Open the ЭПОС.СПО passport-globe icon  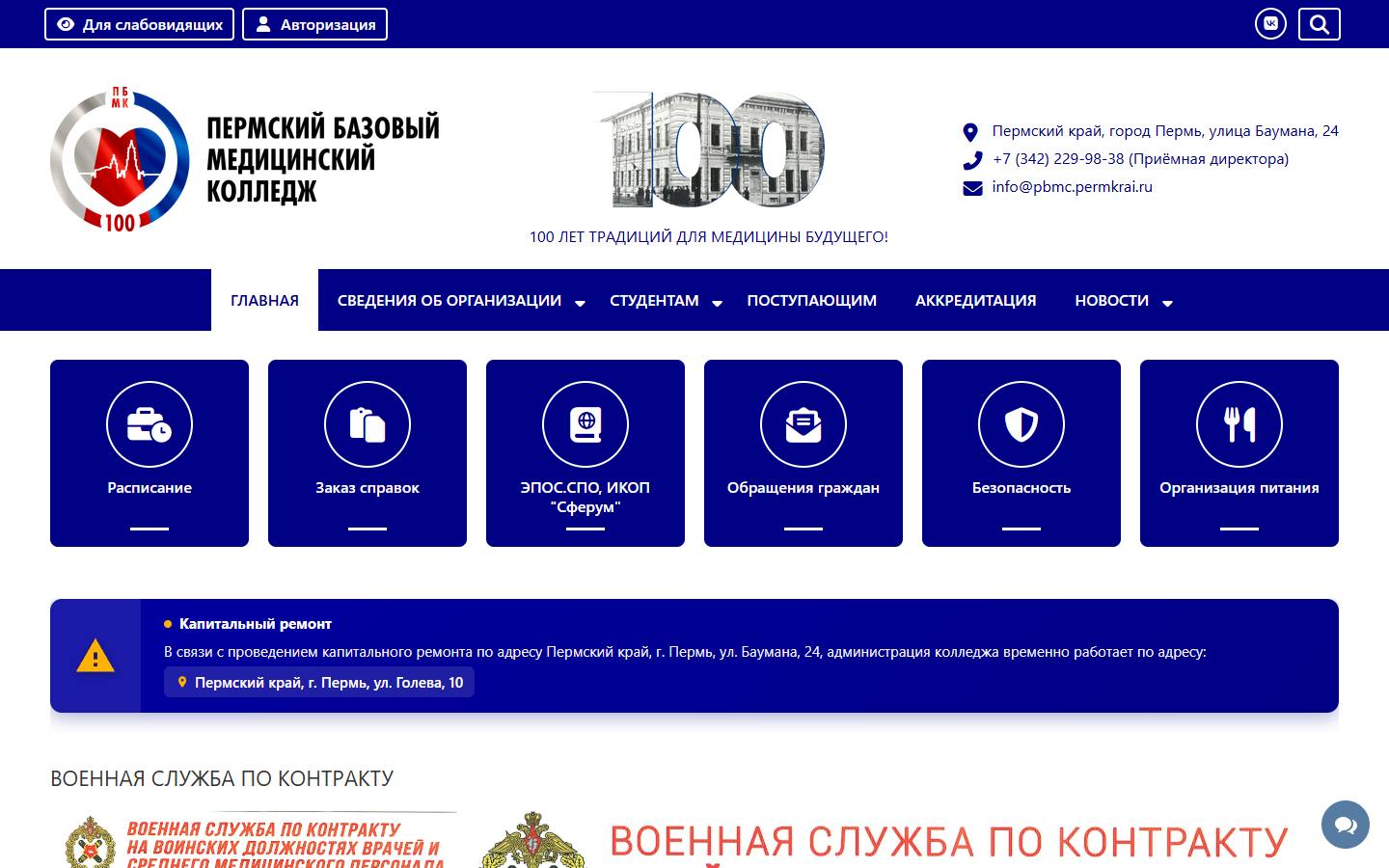coord(586,424)
